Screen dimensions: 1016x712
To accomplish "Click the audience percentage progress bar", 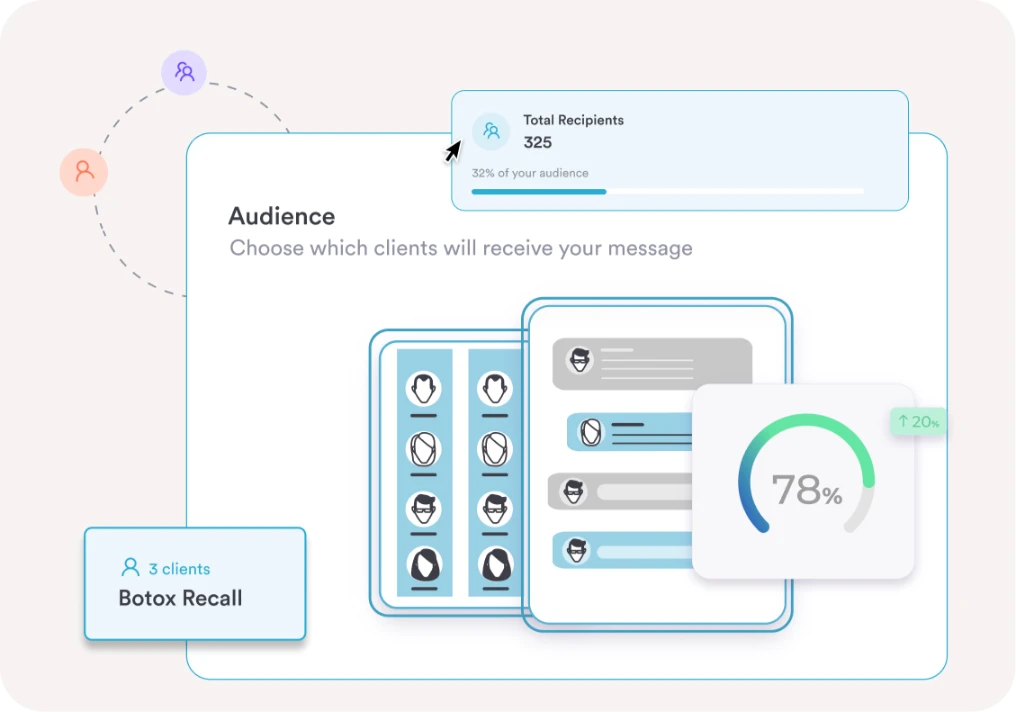I will [667, 191].
